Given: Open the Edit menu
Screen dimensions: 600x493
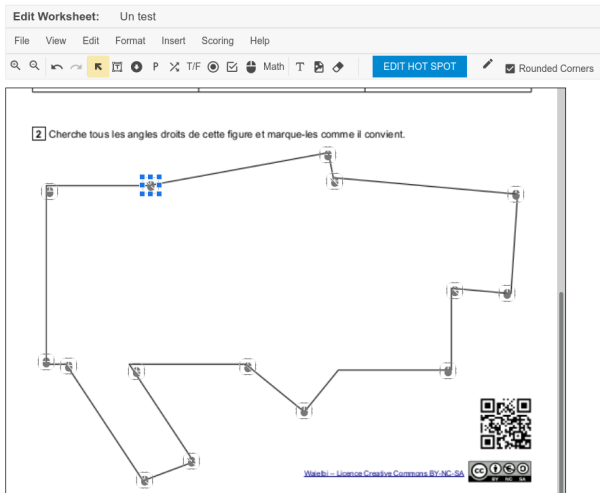Looking at the screenshot, I should [x=91, y=41].
